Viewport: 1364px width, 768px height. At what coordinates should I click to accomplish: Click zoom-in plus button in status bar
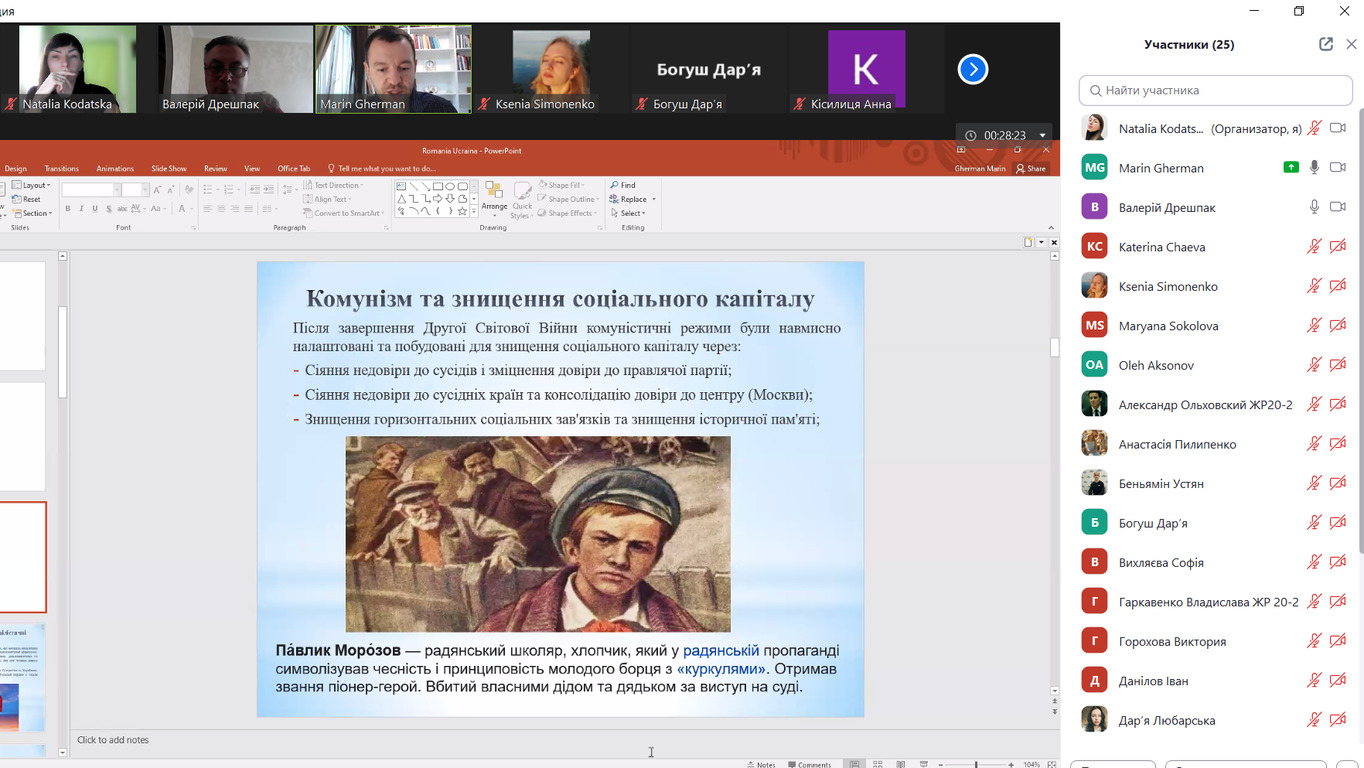[x=1011, y=764]
